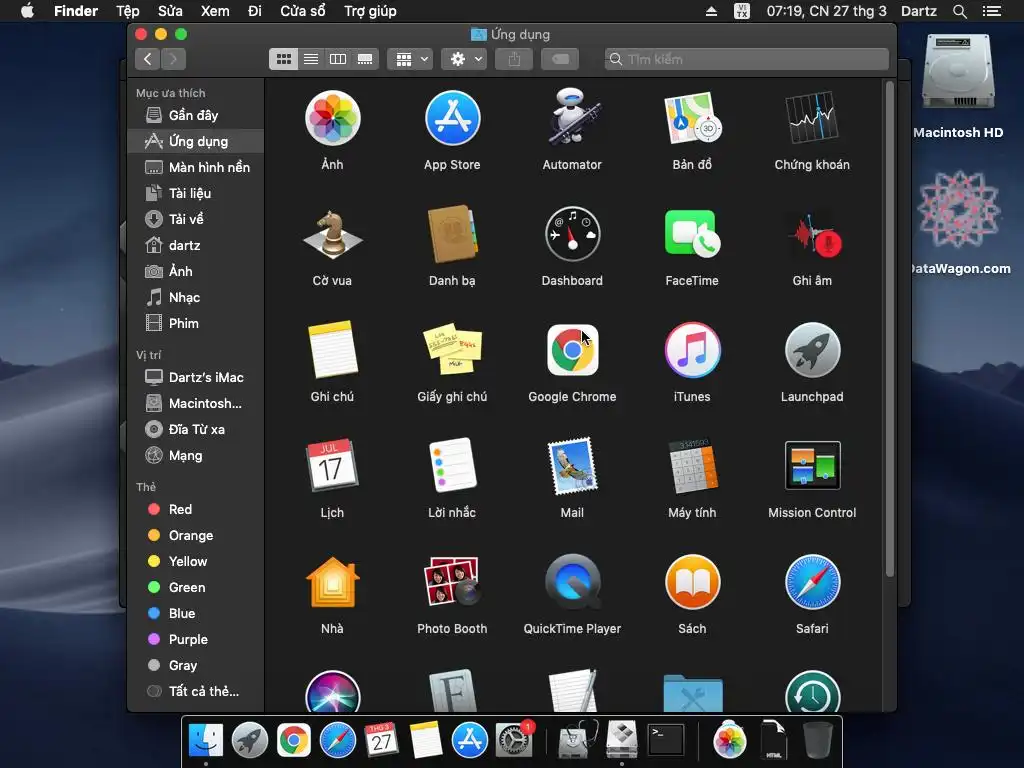This screenshot has height=768, width=1024.
Task: Select the Nhà home app
Action: (332, 582)
